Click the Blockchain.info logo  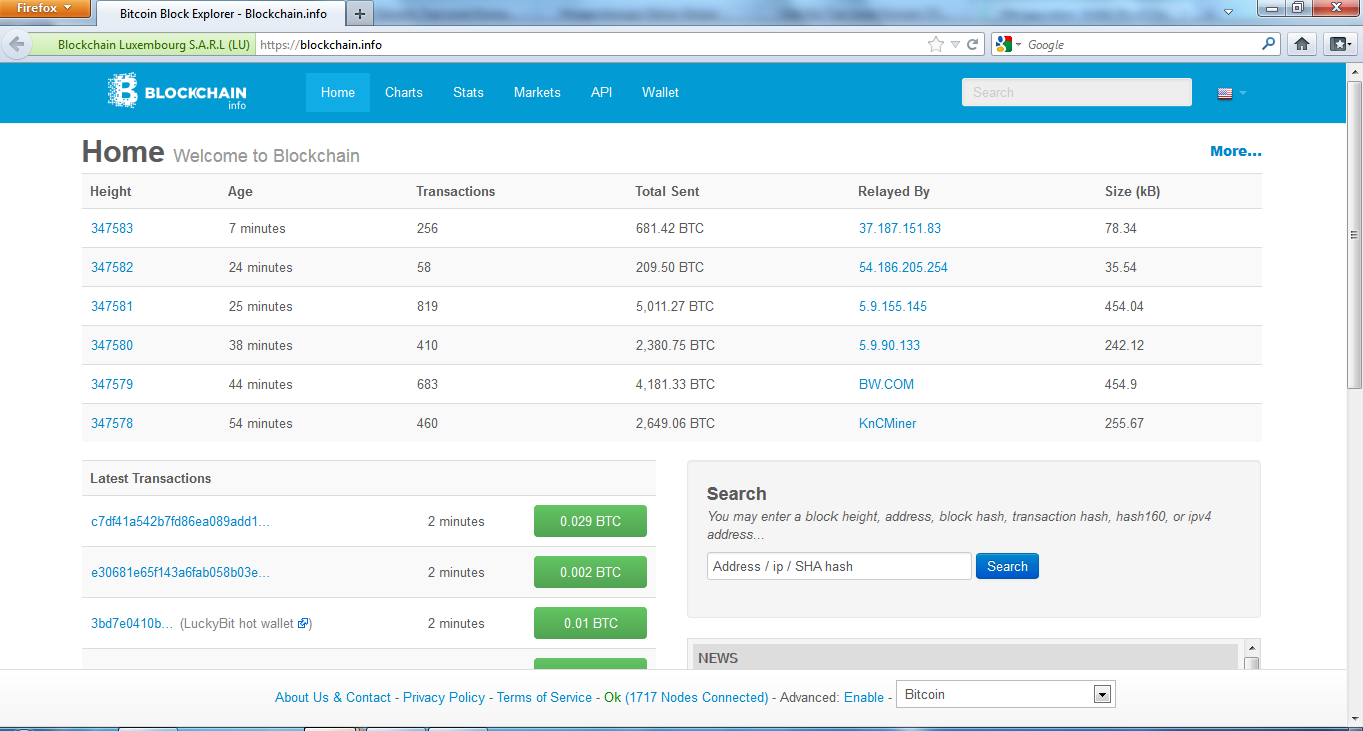[x=177, y=92]
